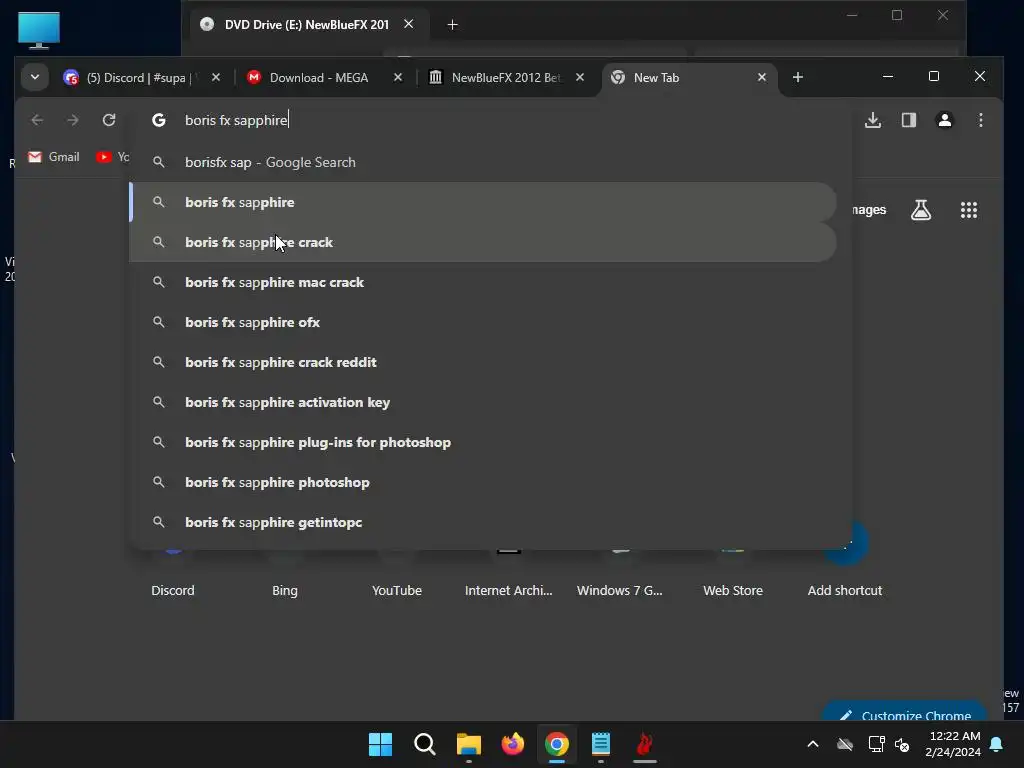Open the Notepad taskbar icon
The image size is (1024, 768).
point(601,744)
